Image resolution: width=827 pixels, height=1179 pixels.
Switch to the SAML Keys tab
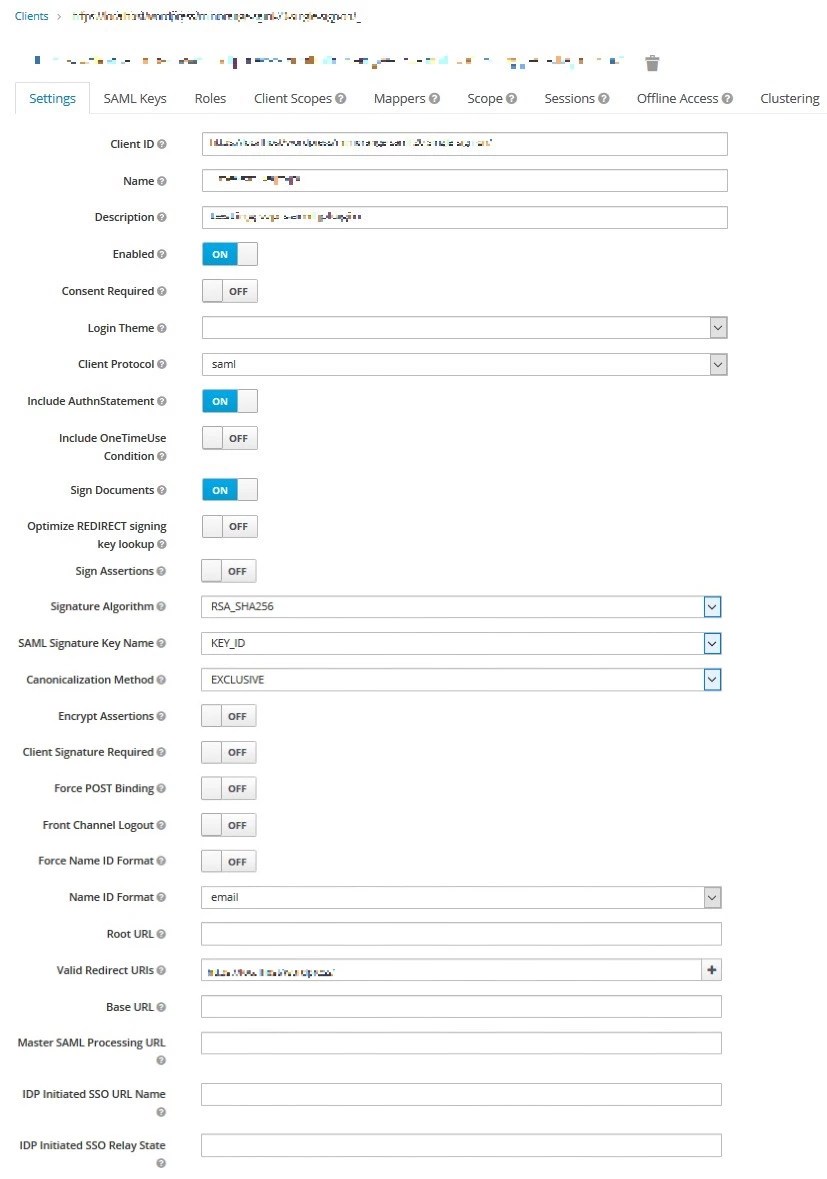(x=134, y=98)
